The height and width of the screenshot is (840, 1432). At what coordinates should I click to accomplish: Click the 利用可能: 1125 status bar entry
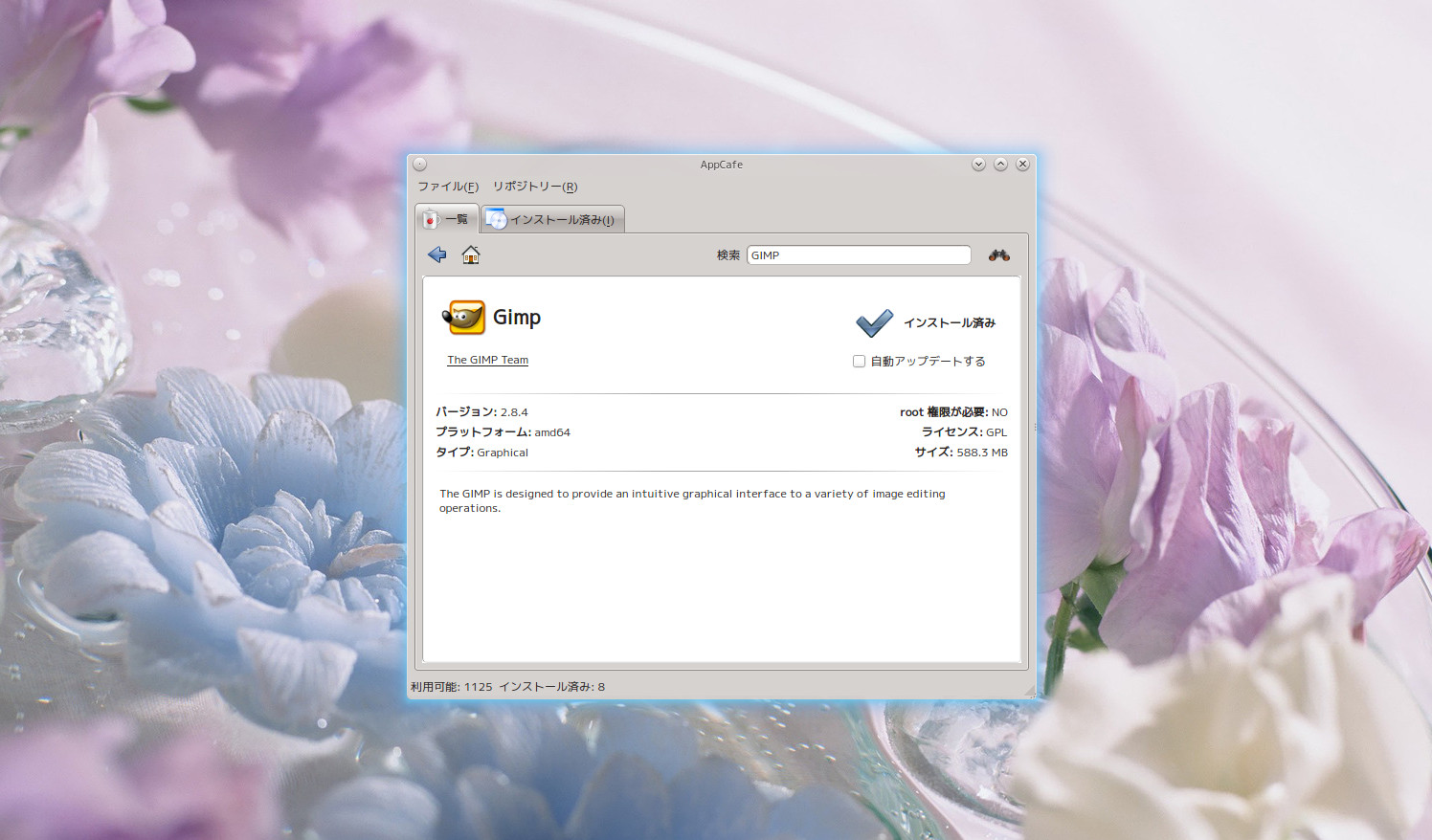point(452,687)
